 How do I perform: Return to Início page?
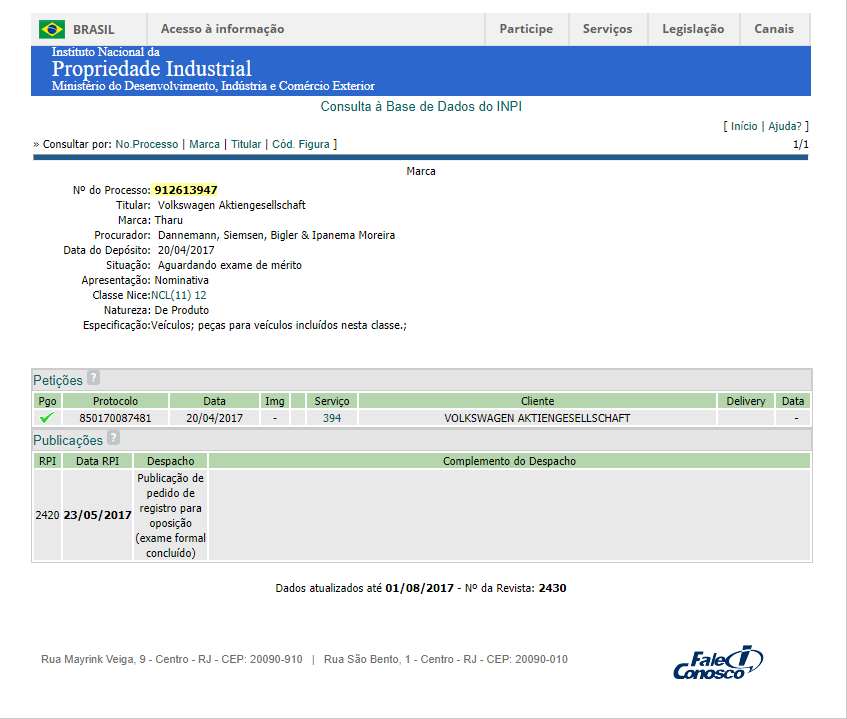click(x=744, y=126)
